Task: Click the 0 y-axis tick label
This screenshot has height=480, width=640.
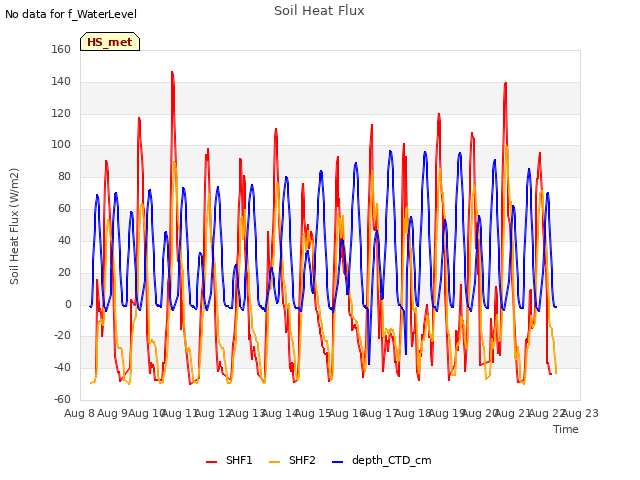Action: click(68, 304)
